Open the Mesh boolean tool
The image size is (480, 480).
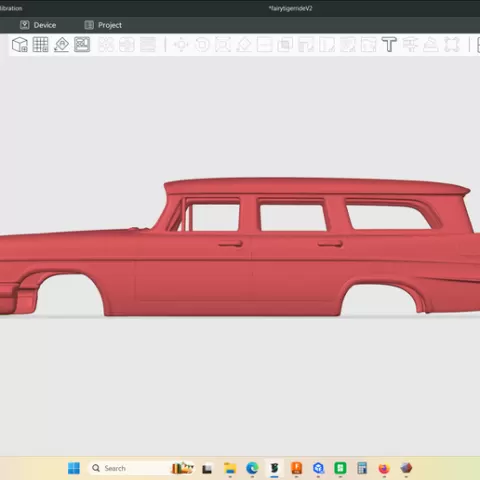(x=285, y=45)
